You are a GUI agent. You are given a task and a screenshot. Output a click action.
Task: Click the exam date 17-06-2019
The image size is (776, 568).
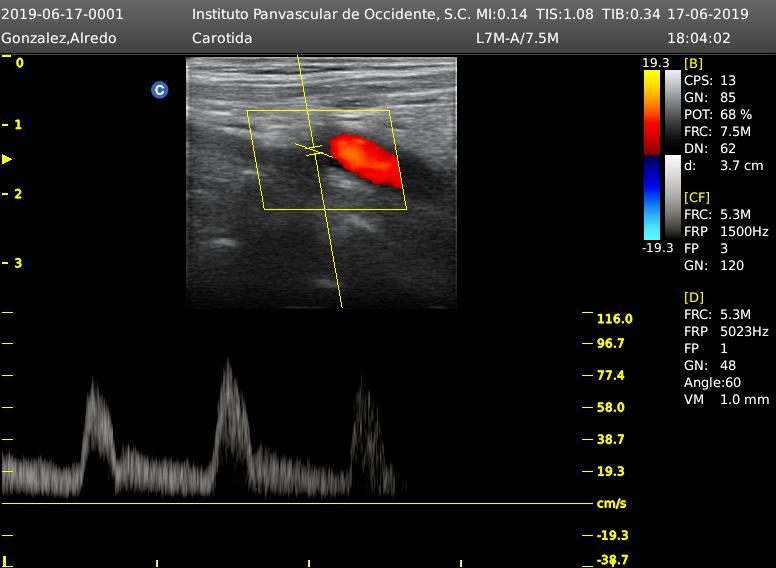coord(708,14)
